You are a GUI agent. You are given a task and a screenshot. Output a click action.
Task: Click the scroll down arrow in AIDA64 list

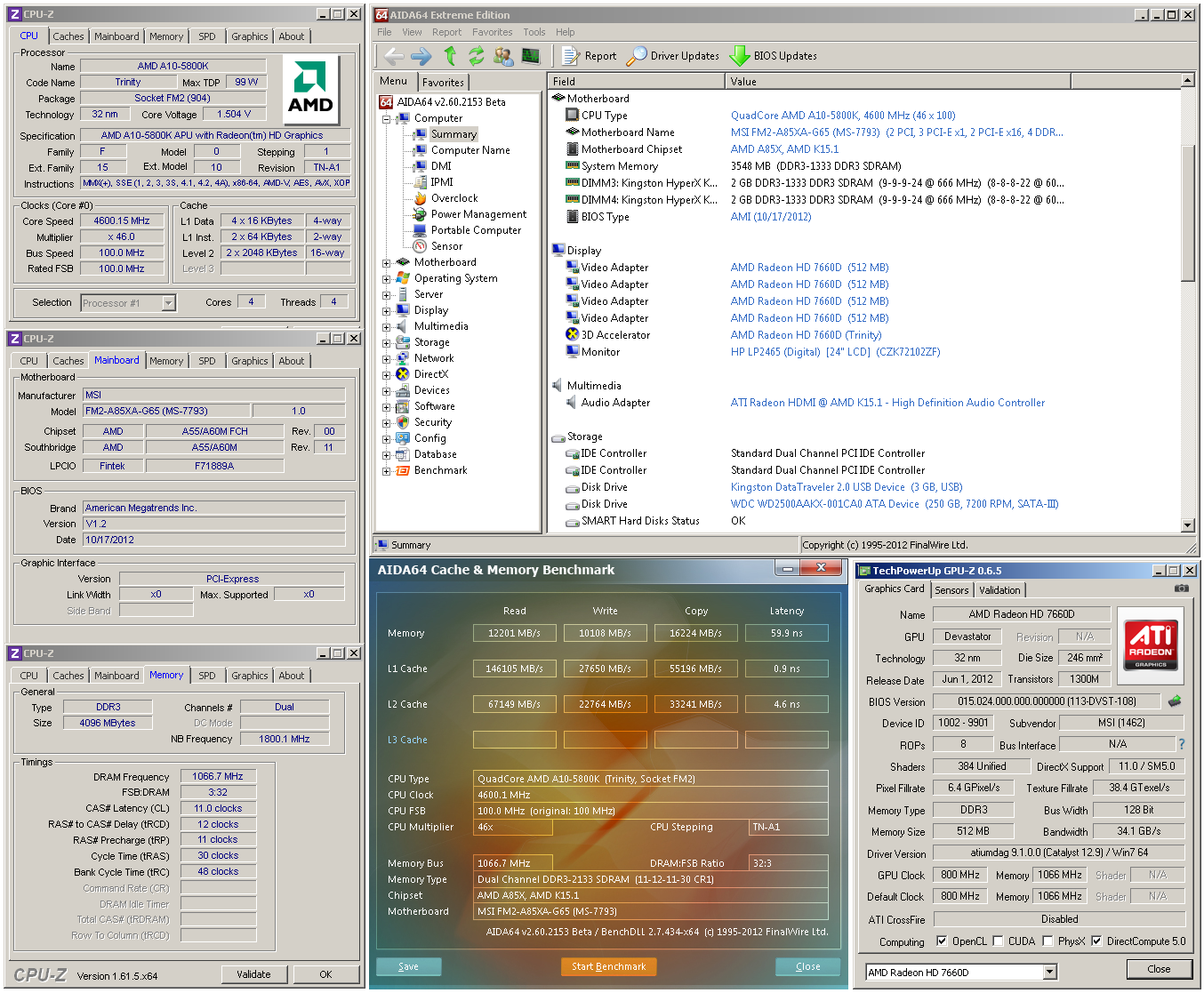pos(1188,525)
